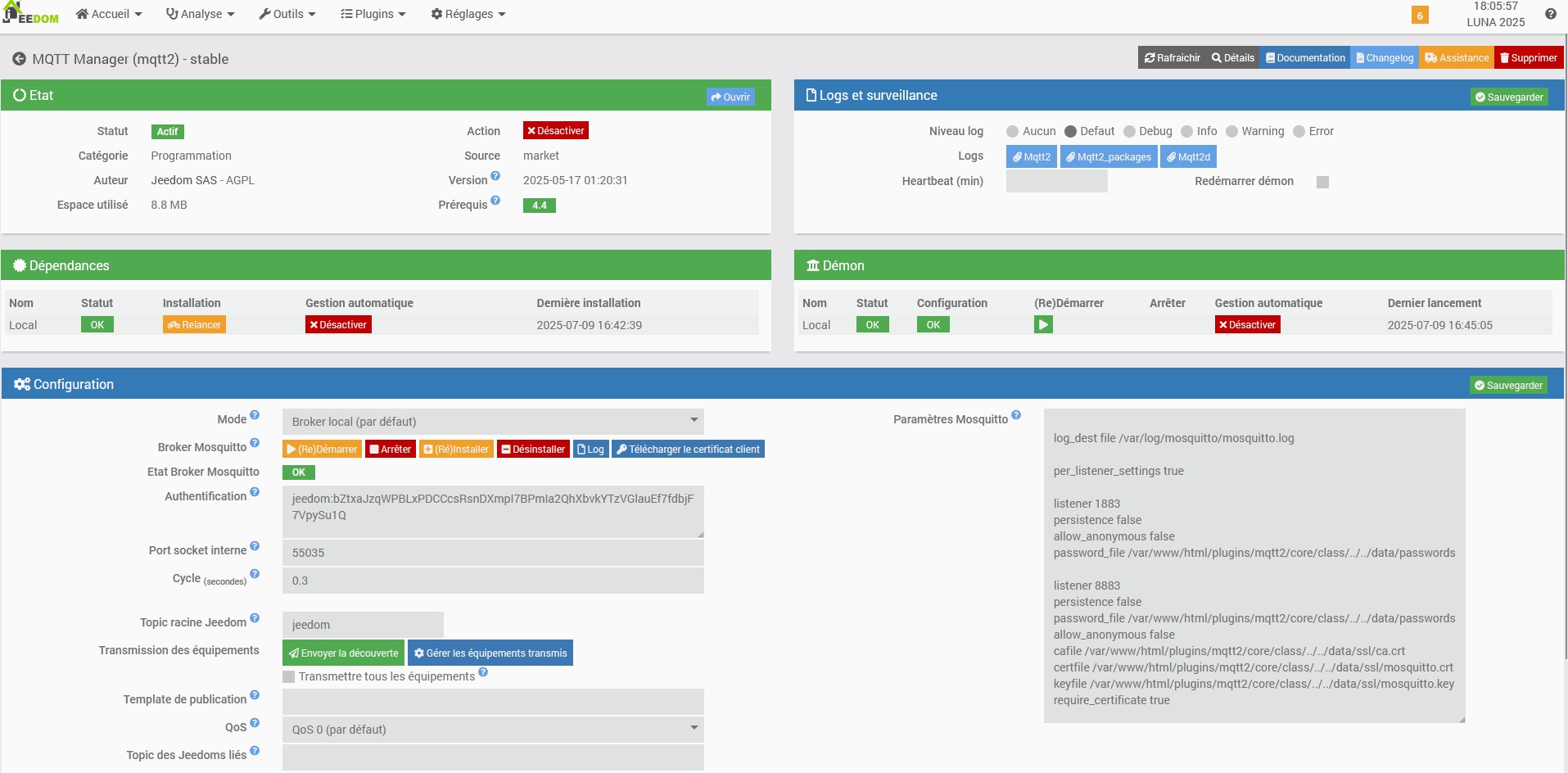Show help icon next to Topic racine Jeedom
Image resolution: width=1568 pixels, height=773 pixels.
tap(255, 618)
